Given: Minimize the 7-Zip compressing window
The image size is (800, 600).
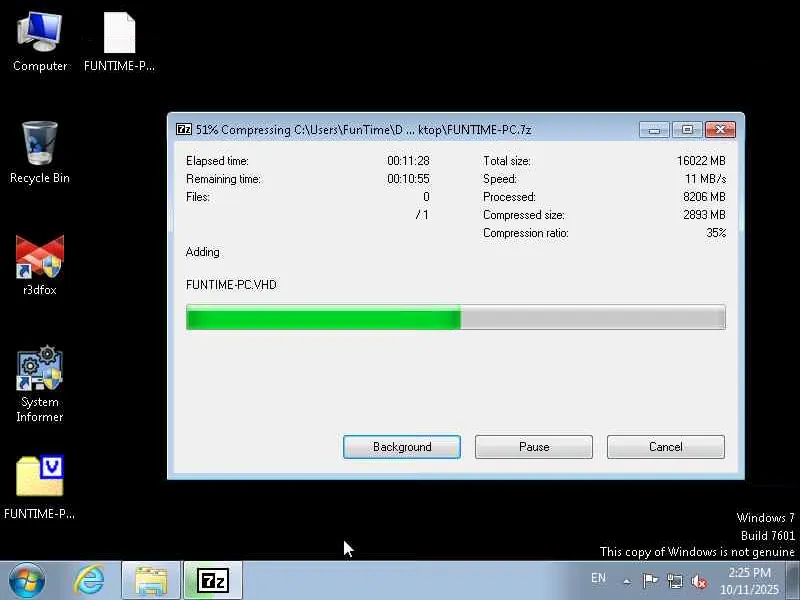Looking at the screenshot, I should click(x=654, y=130).
